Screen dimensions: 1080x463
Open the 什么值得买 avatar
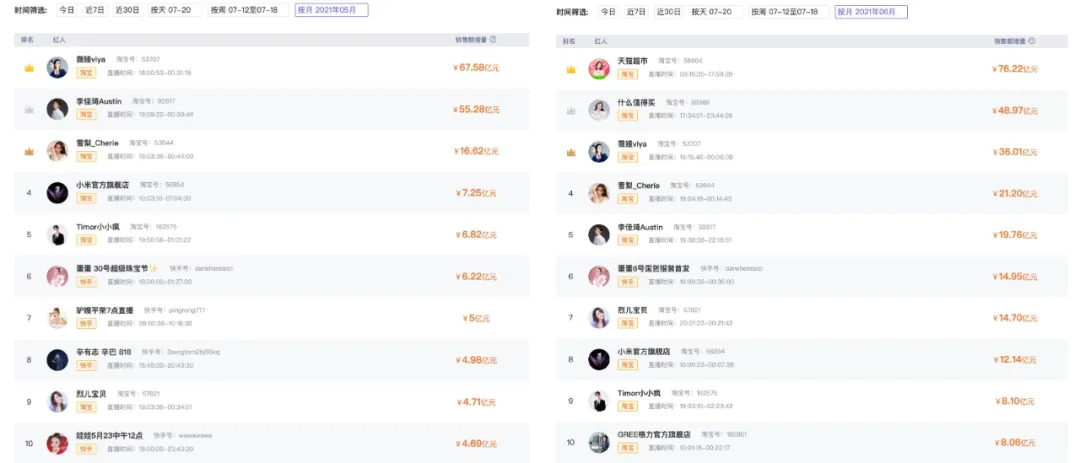599,110
